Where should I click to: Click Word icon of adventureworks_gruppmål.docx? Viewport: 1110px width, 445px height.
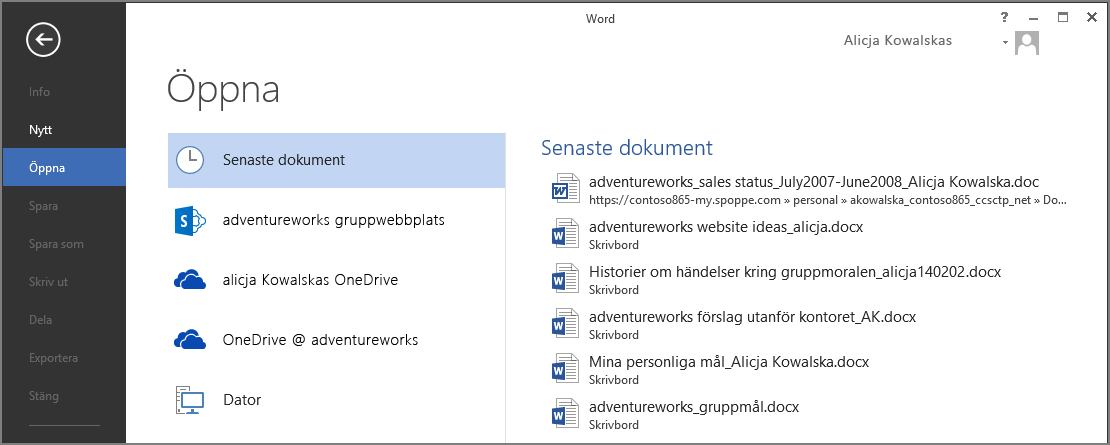coord(565,415)
